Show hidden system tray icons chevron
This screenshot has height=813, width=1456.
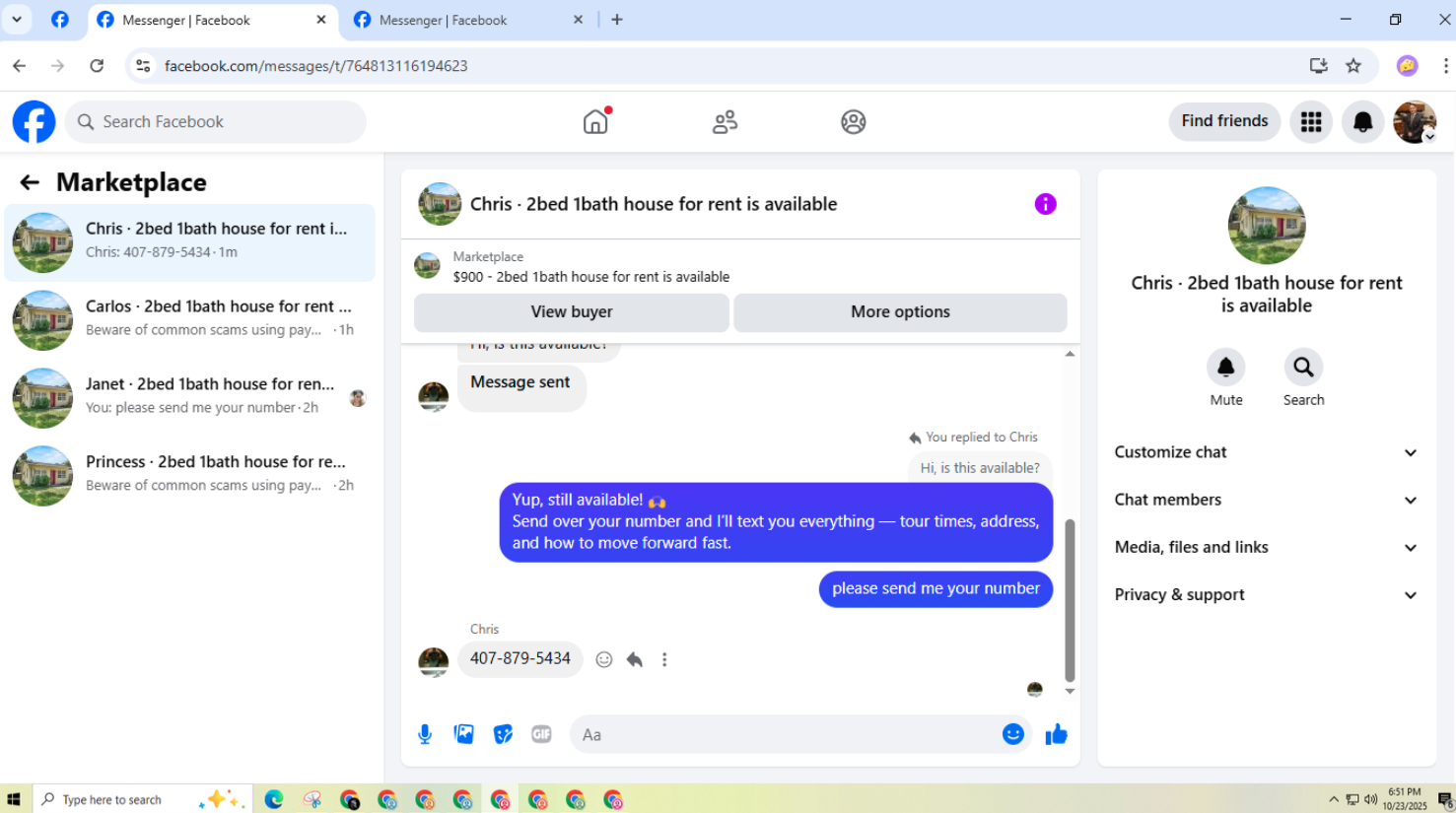coord(1334,799)
